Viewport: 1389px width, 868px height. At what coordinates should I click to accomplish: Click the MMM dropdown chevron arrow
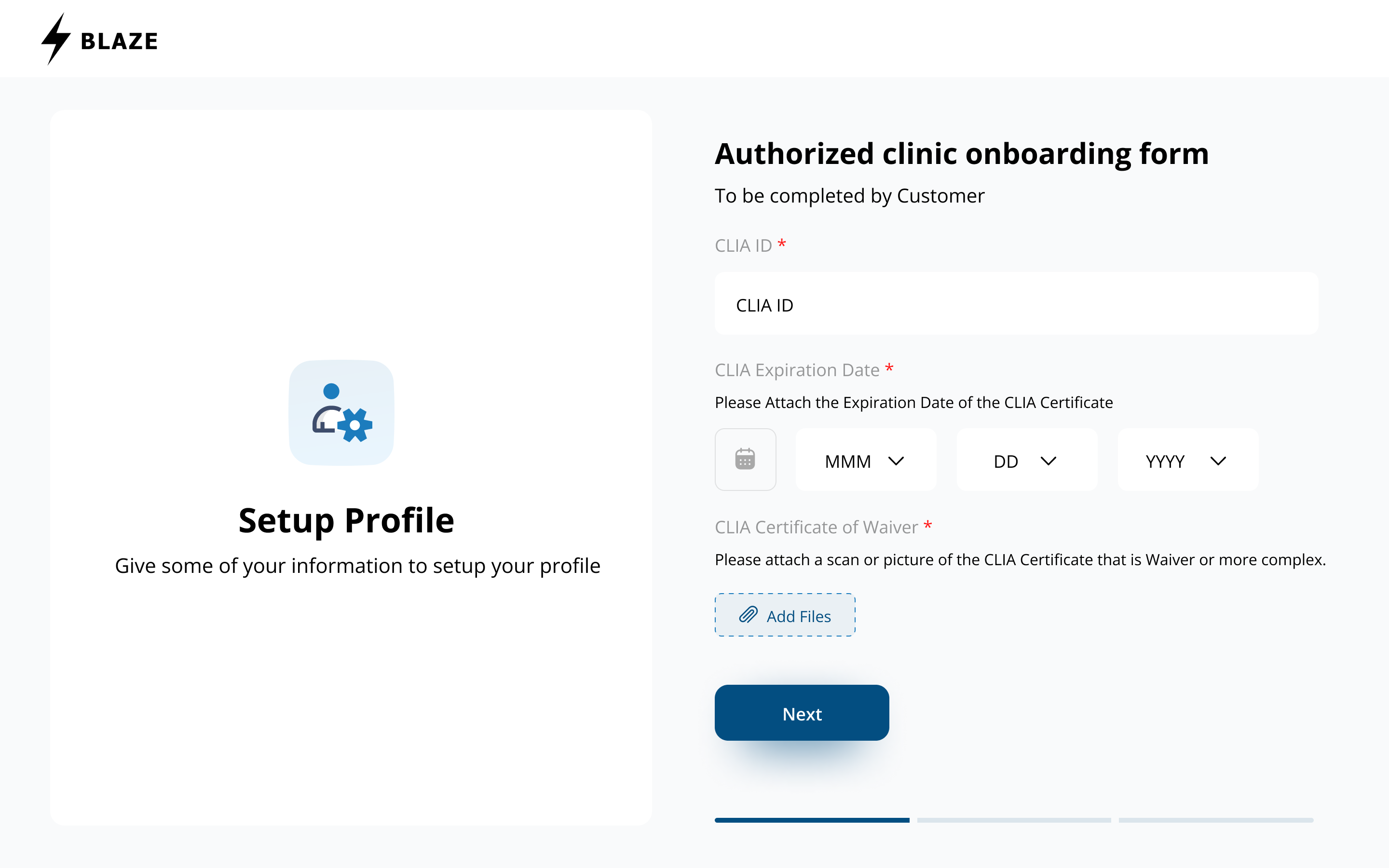click(896, 461)
